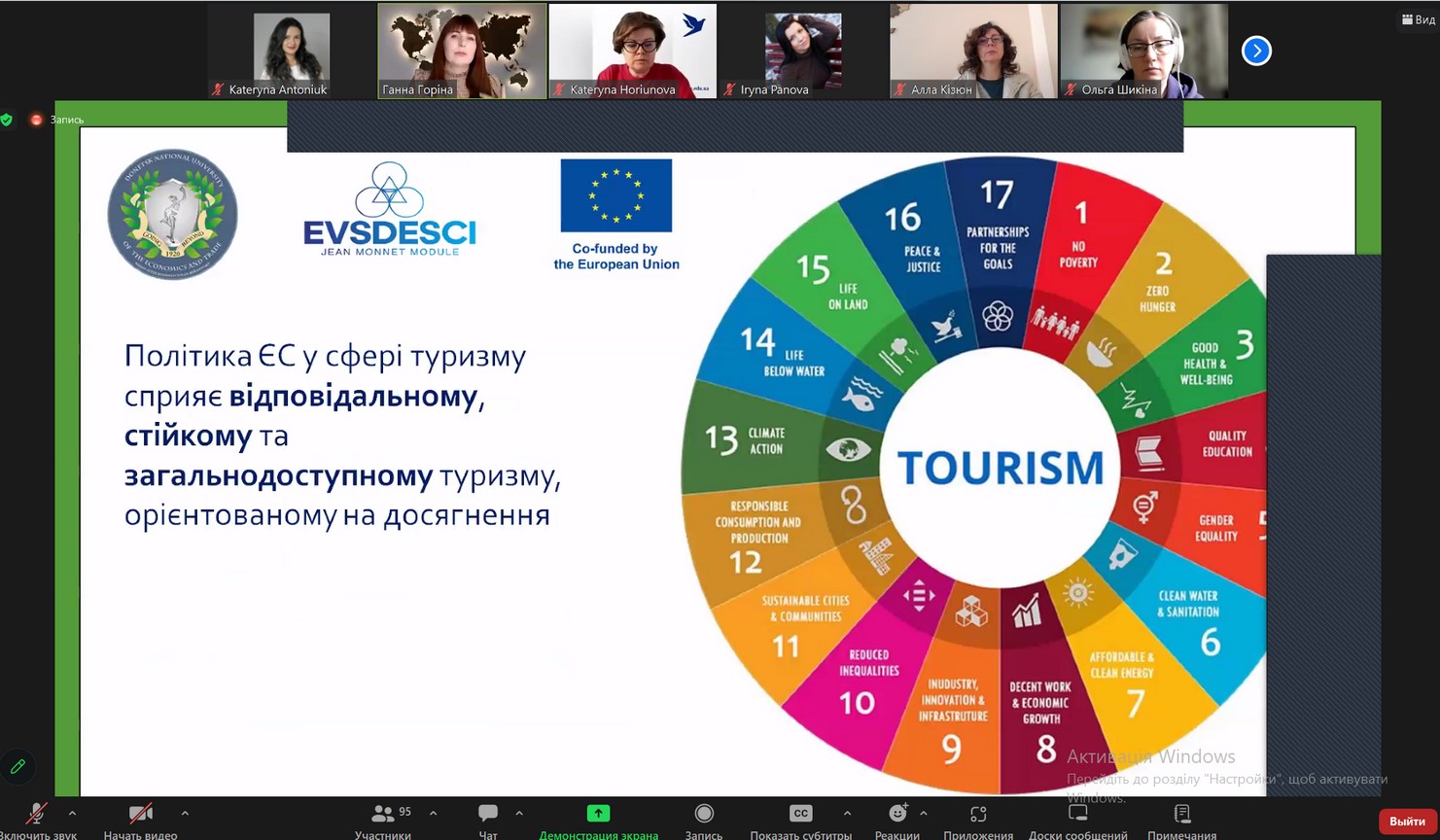Show next participants with blue arrow
The image size is (1440, 840).
coord(1256,51)
